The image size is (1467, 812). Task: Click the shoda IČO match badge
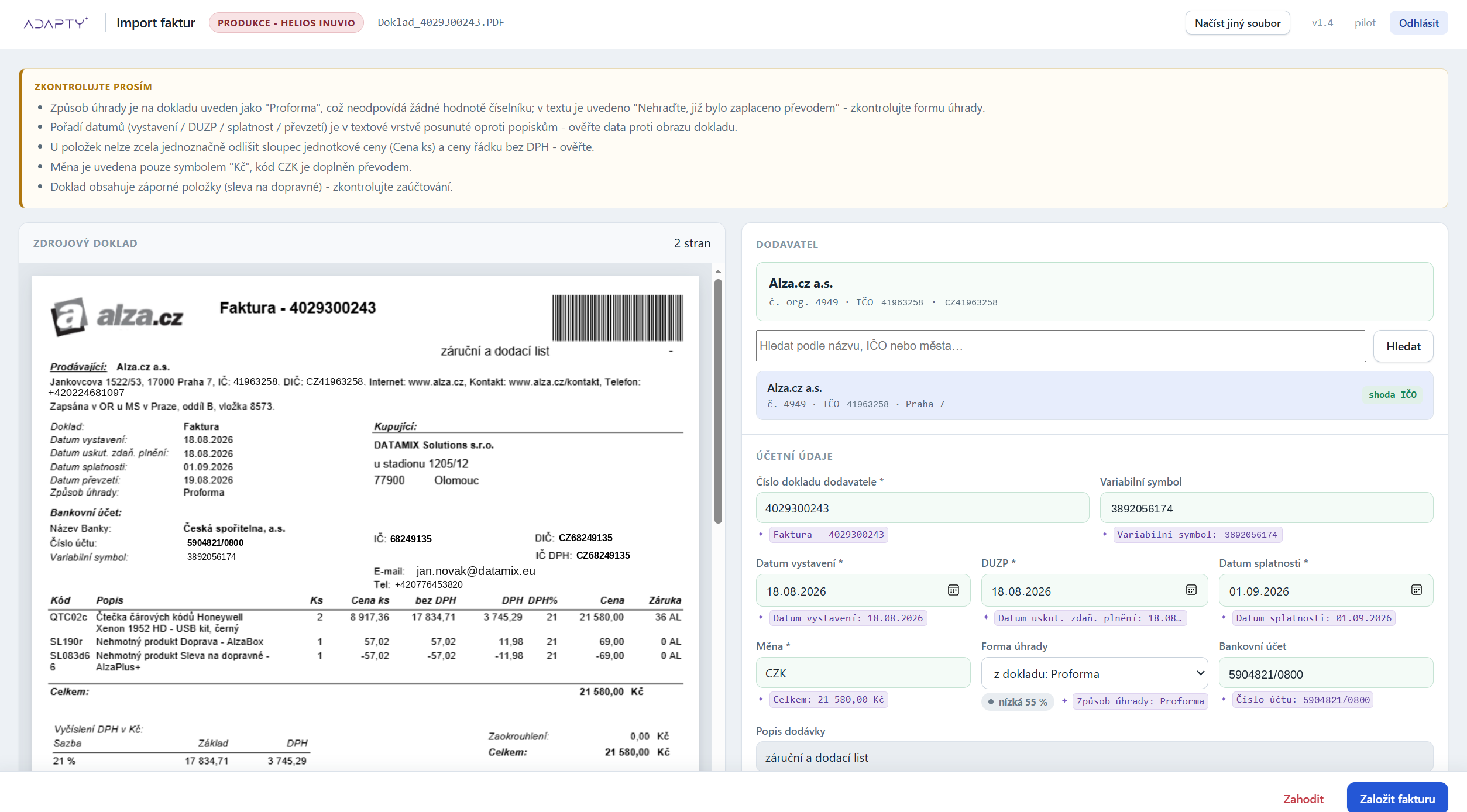[1392, 394]
